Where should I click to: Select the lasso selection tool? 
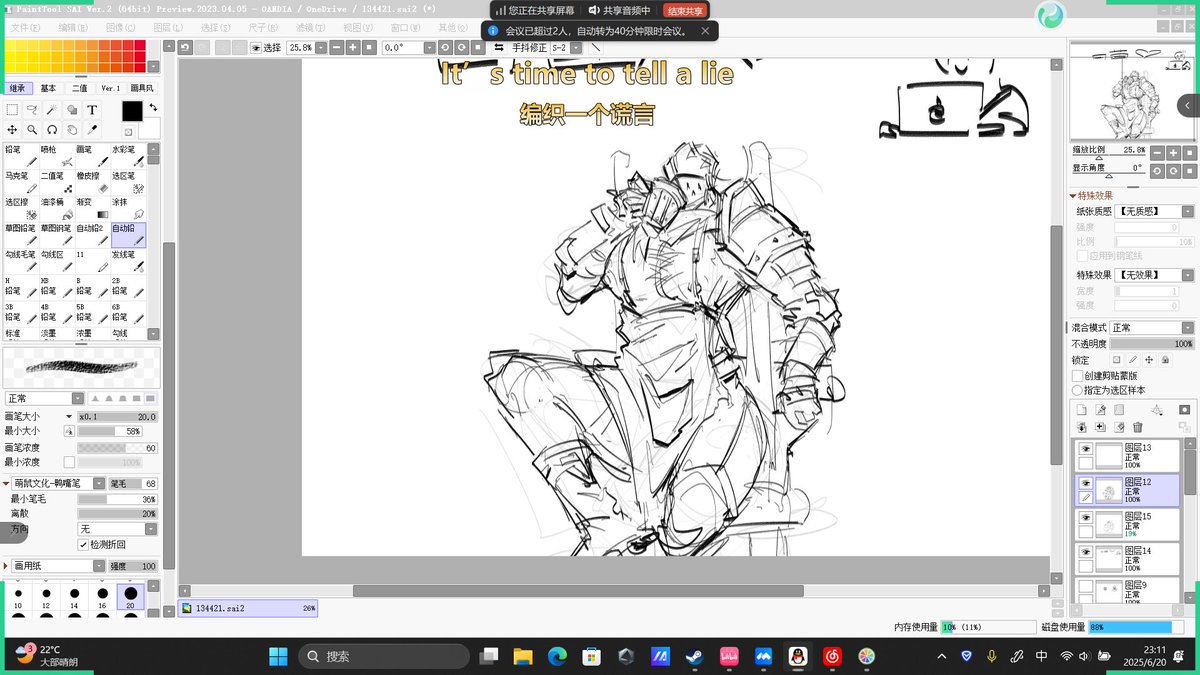tap(32, 110)
